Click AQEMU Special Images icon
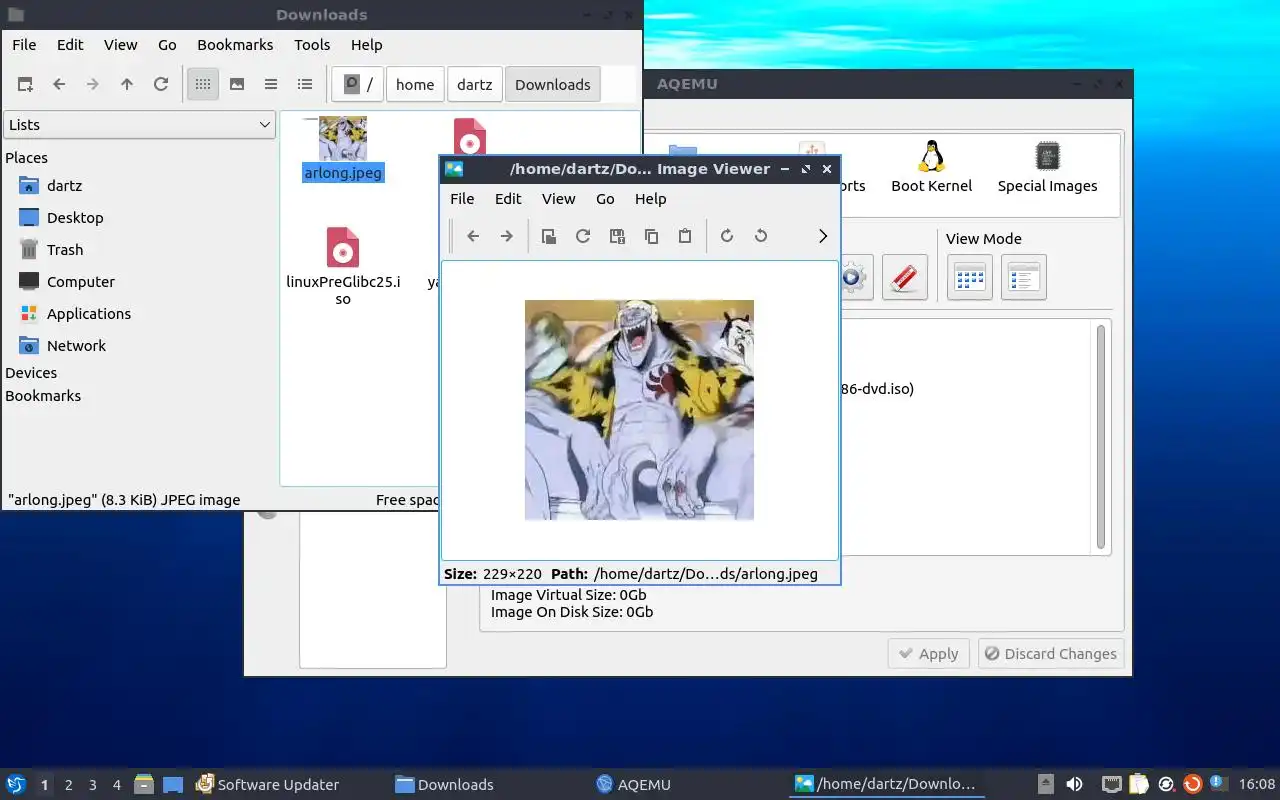Viewport: 1280px width, 800px height. tap(1047, 167)
